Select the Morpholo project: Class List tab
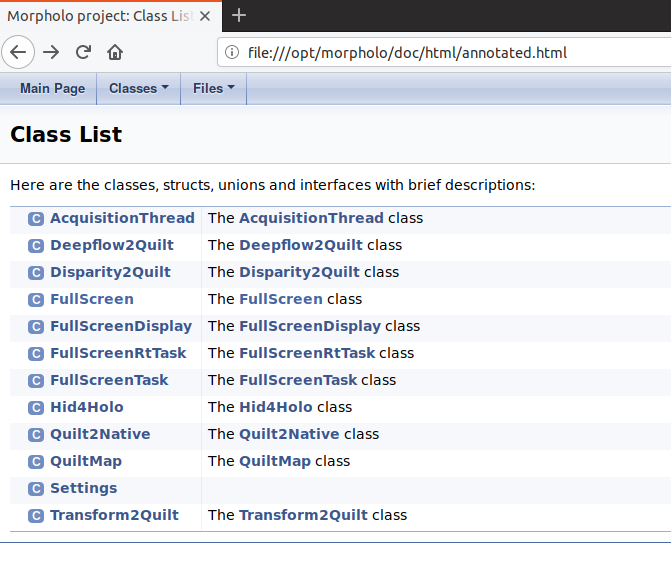The width and height of the screenshot is (671, 573). click(110, 16)
